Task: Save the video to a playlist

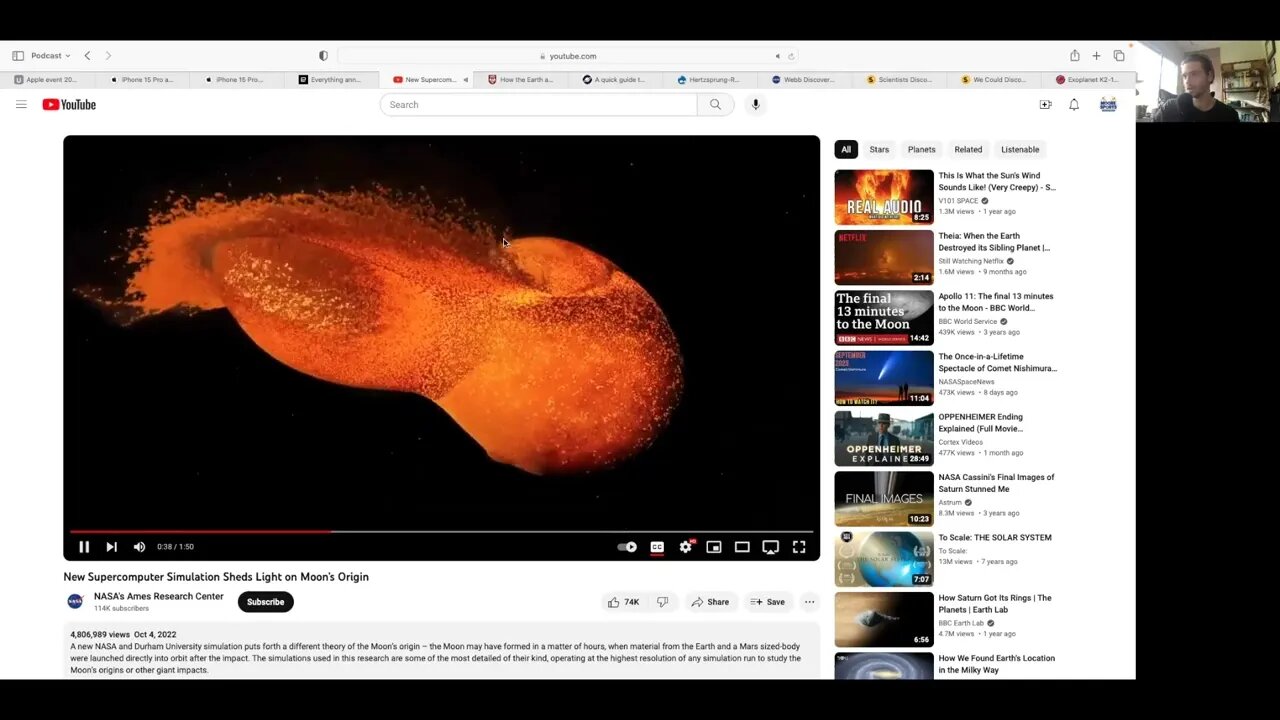Action: click(767, 602)
